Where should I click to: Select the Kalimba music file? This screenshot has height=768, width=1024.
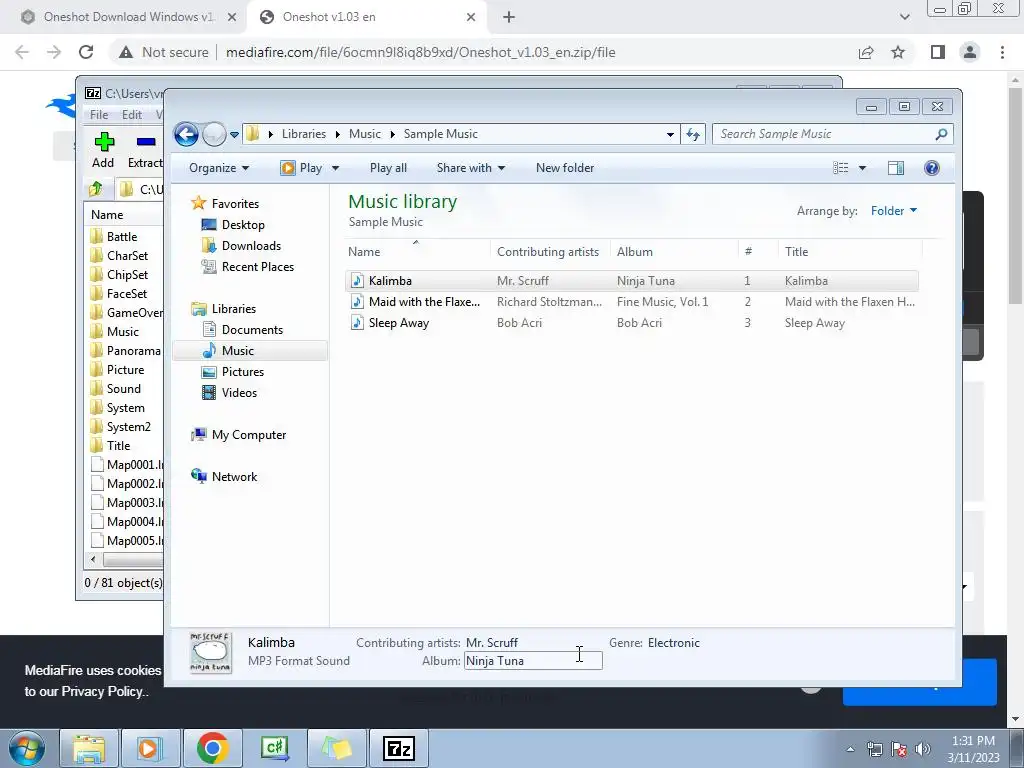coord(632,281)
